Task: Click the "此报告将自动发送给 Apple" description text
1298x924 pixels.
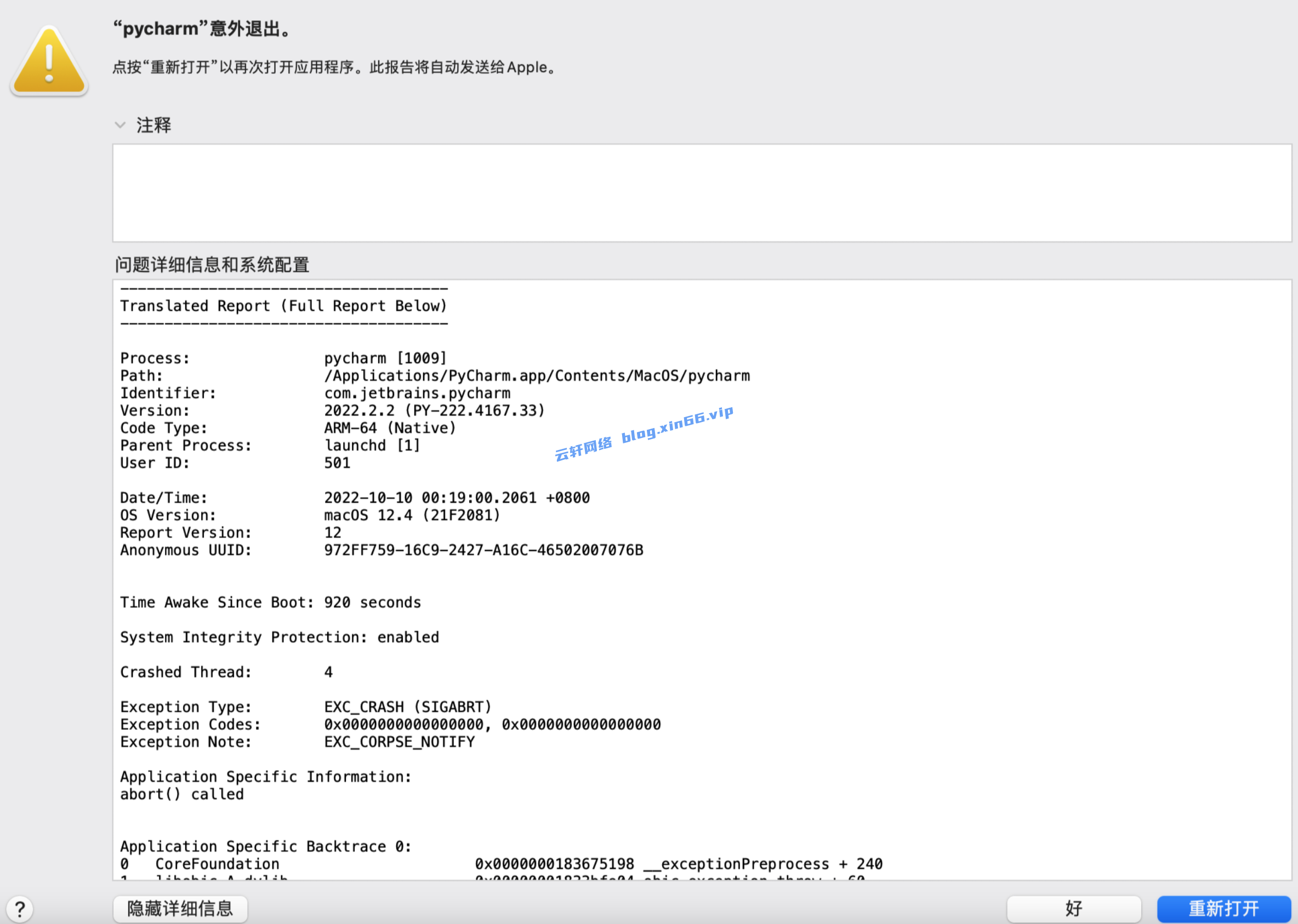Action: tap(464, 67)
